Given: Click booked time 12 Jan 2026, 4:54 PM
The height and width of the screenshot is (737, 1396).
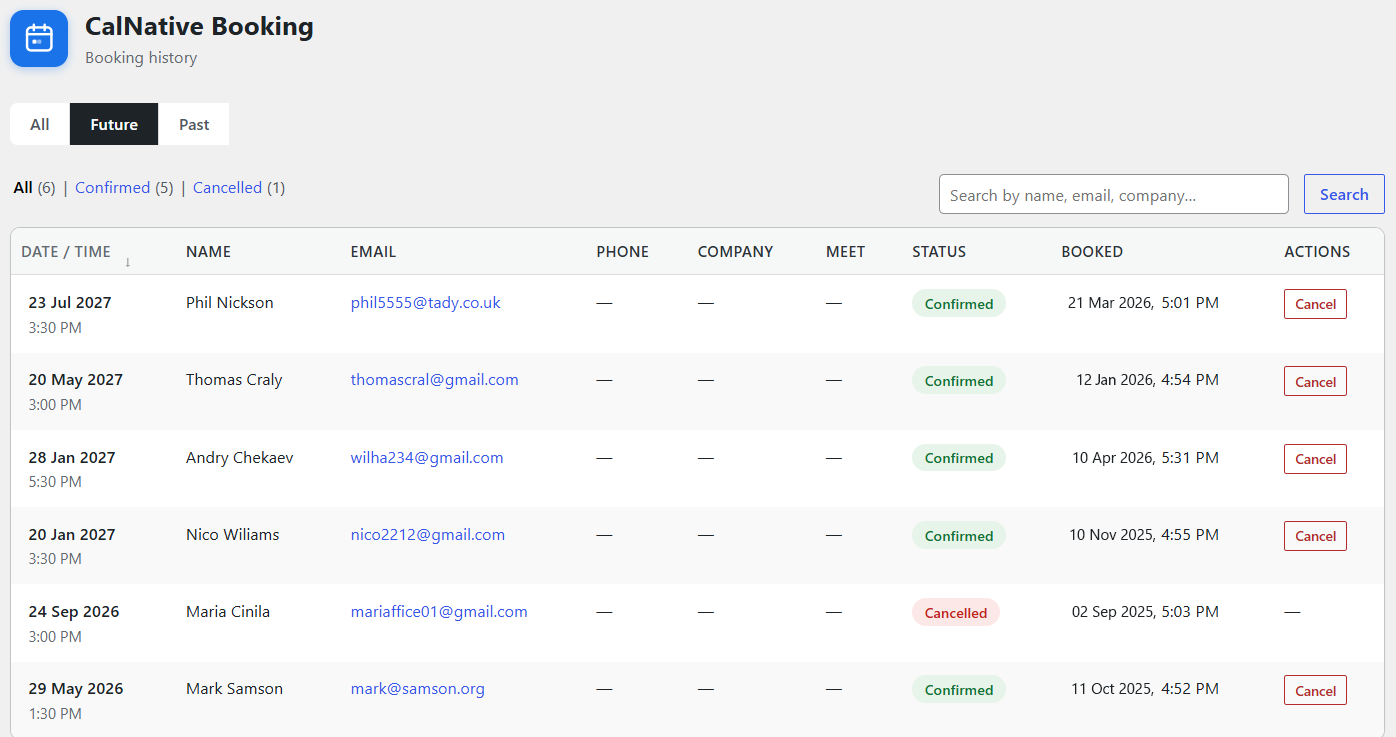Looking at the screenshot, I should 1147,380.
